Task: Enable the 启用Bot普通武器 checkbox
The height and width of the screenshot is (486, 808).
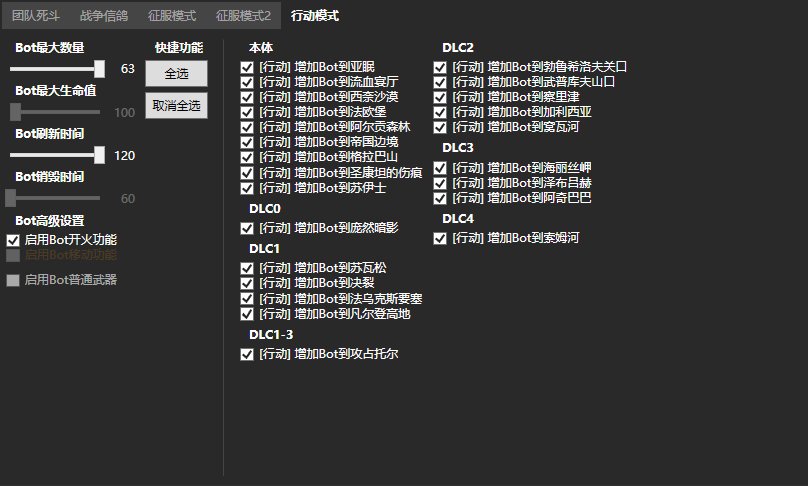Action: [14, 280]
